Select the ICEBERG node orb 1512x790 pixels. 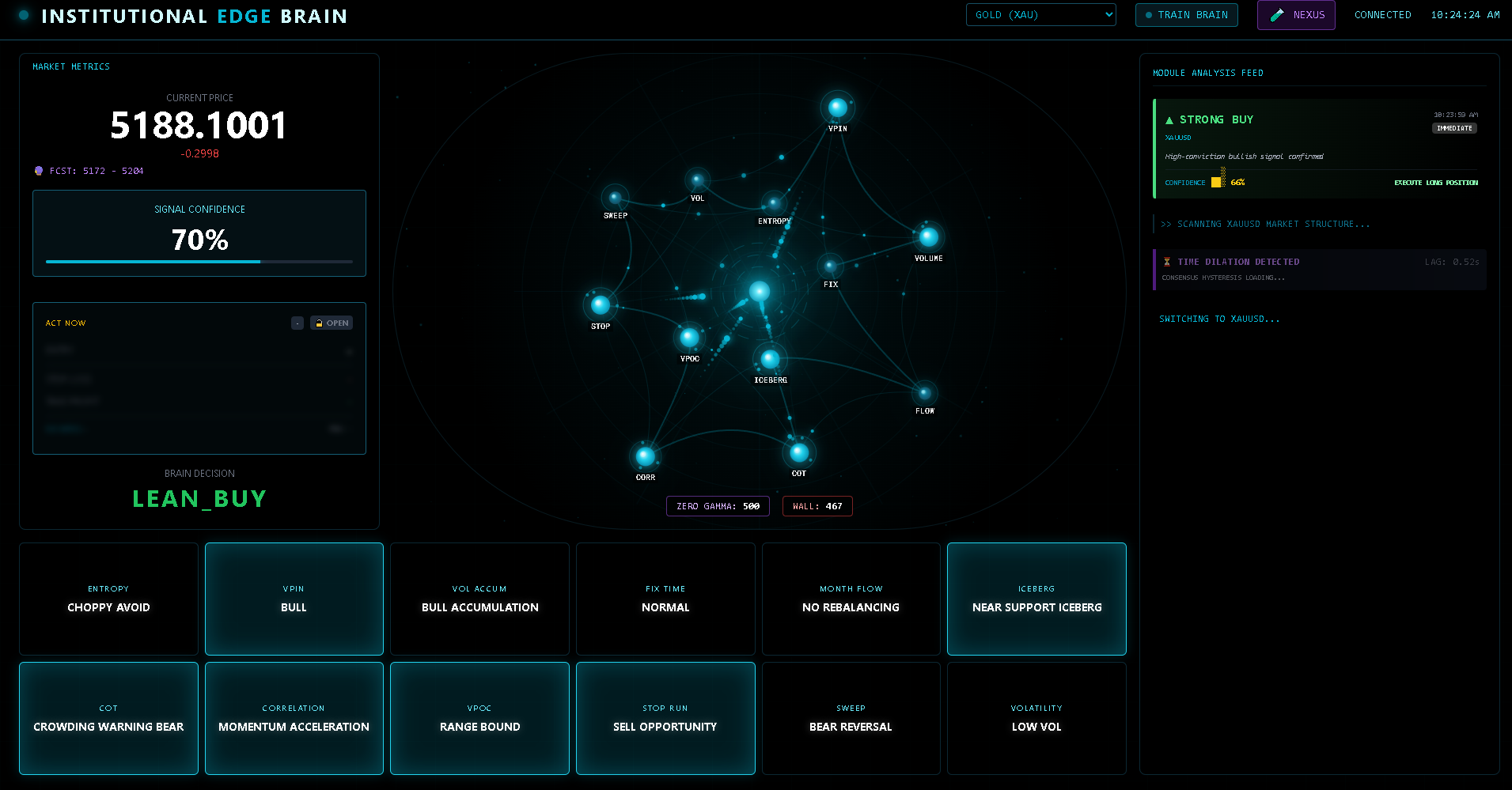coord(770,360)
